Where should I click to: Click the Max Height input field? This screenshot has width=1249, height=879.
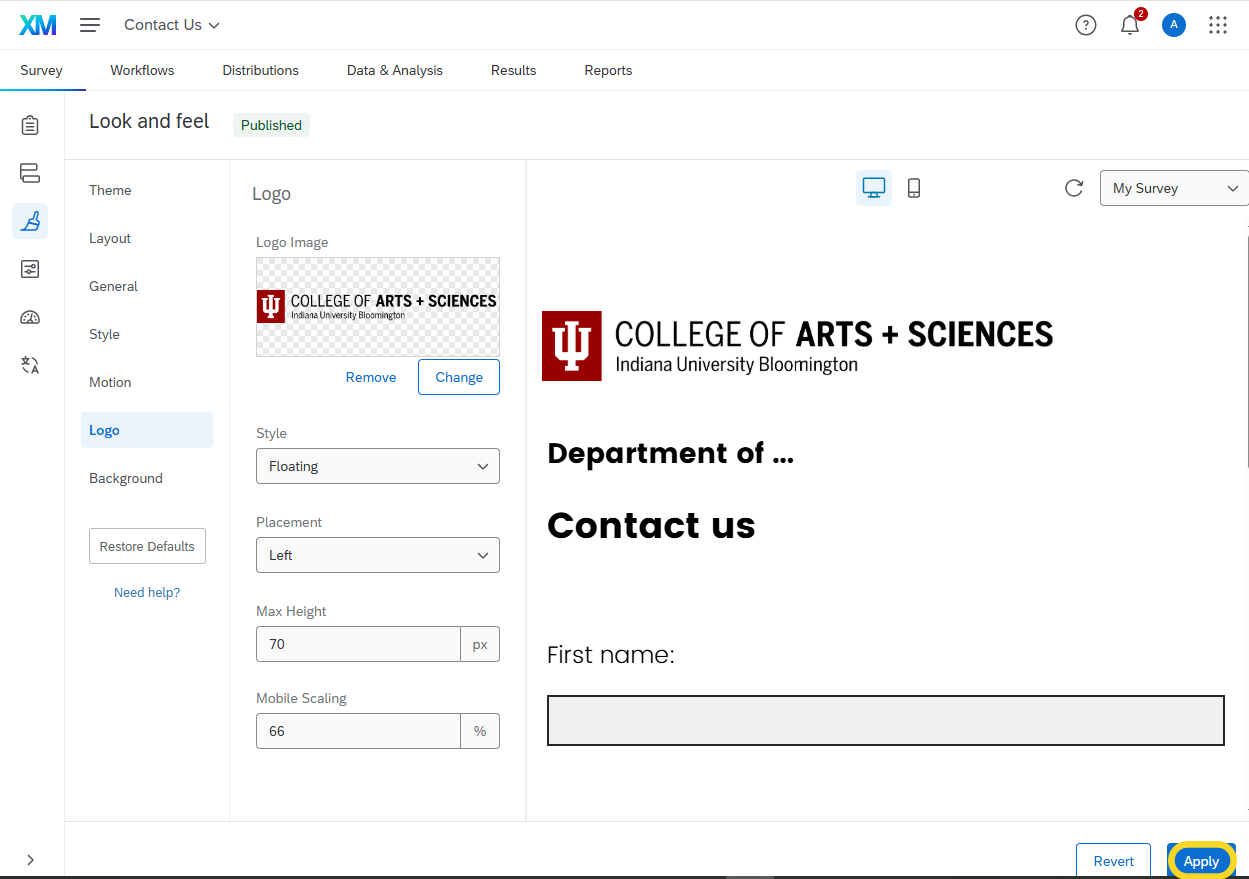[357, 644]
